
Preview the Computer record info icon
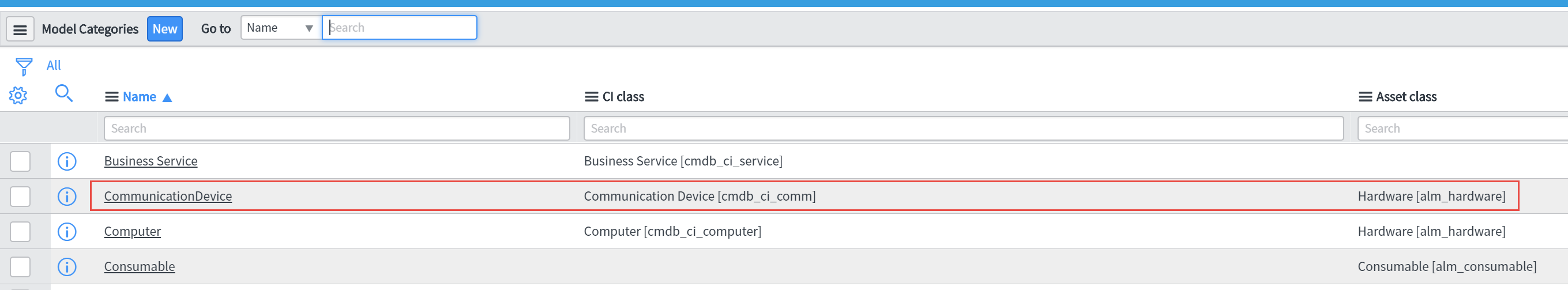coord(67,232)
